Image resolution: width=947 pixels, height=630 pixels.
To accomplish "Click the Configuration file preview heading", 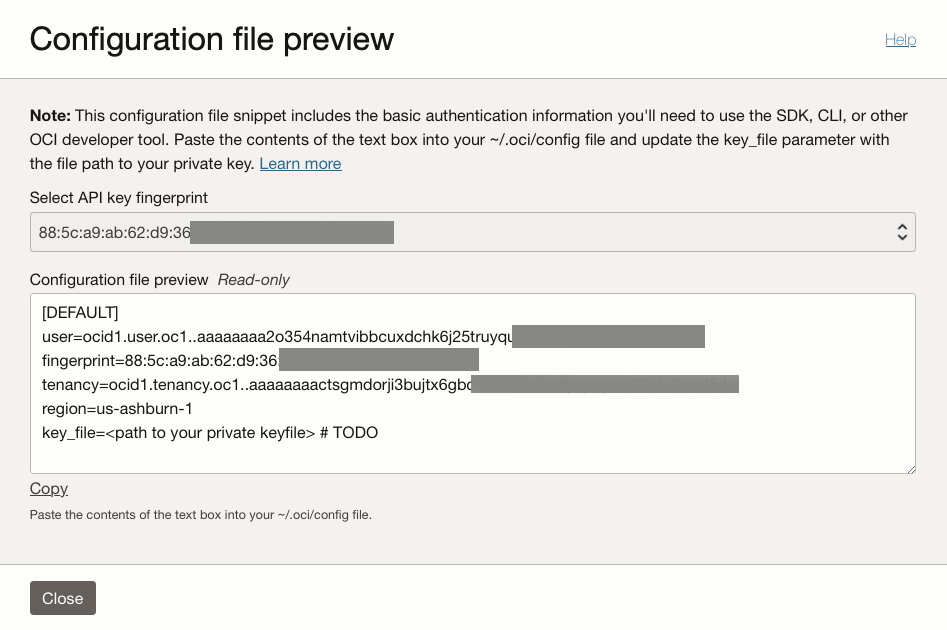I will click(x=211, y=39).
